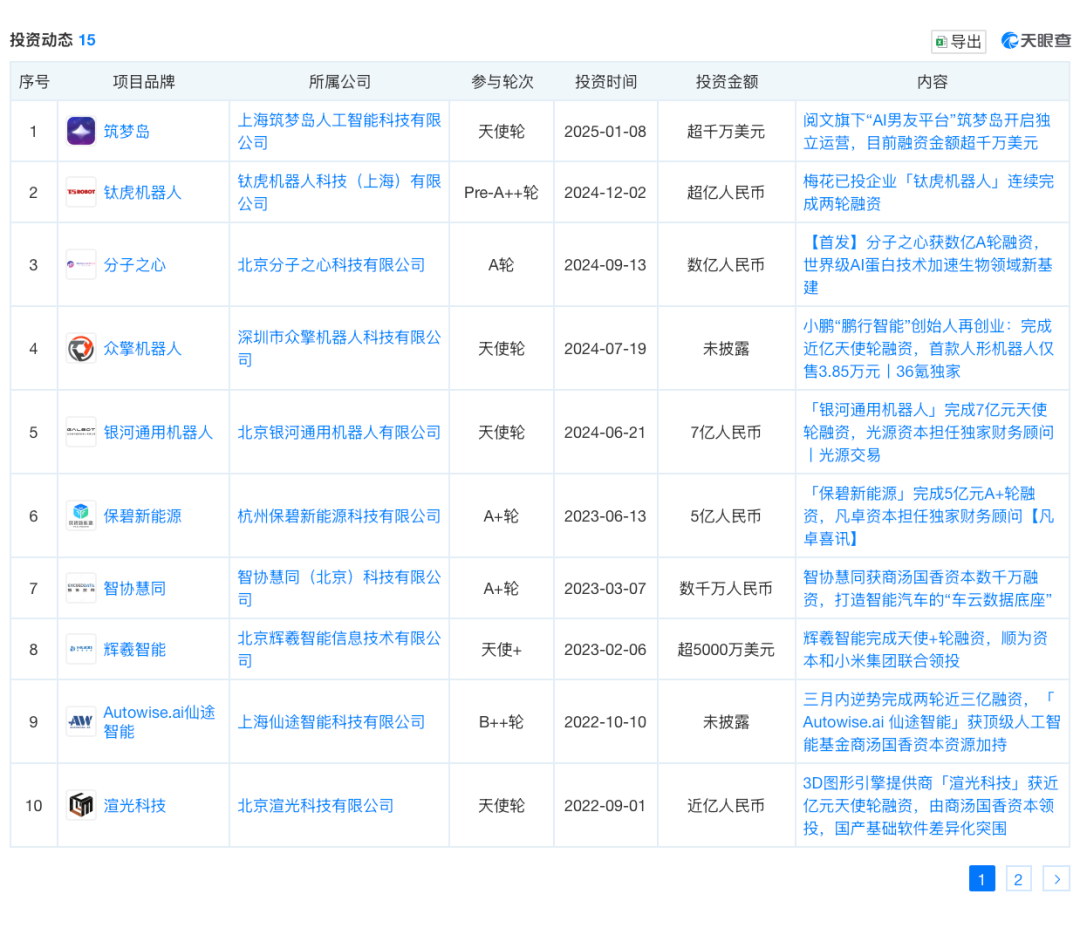Go to page 2 of the results
The image size is (1080, 935).
[1018, 878]
